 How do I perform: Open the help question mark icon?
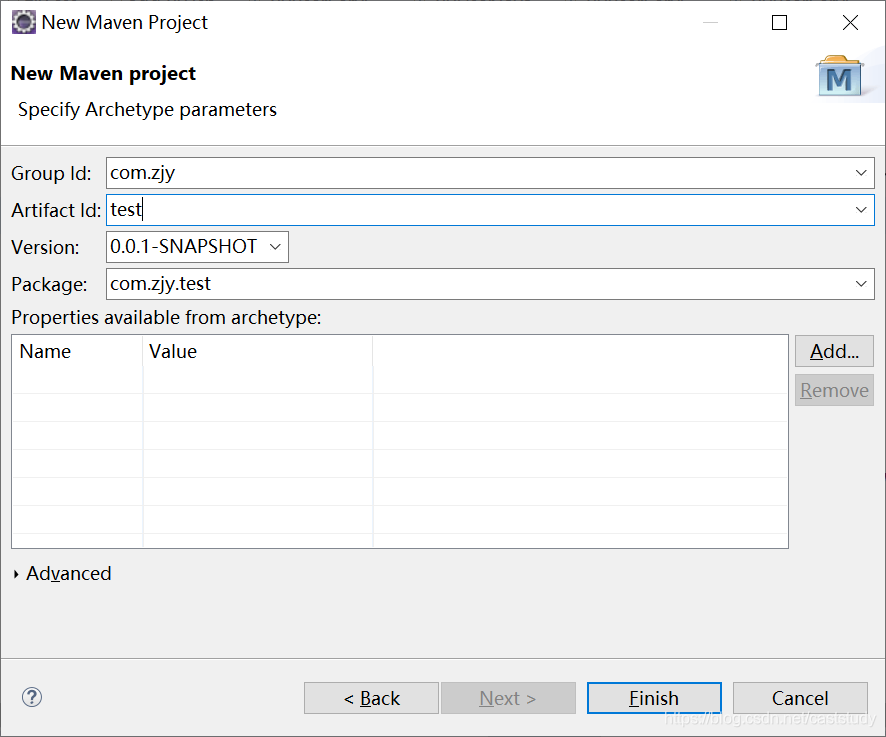(32, 697)
